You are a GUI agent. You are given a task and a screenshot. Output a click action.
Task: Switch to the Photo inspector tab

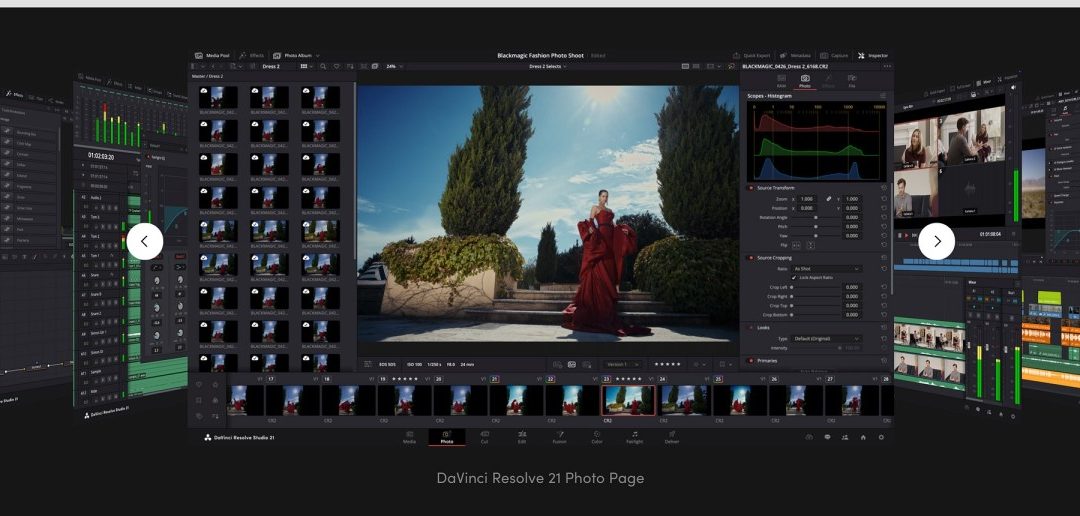pyautogui.click(x=804, y=81)
